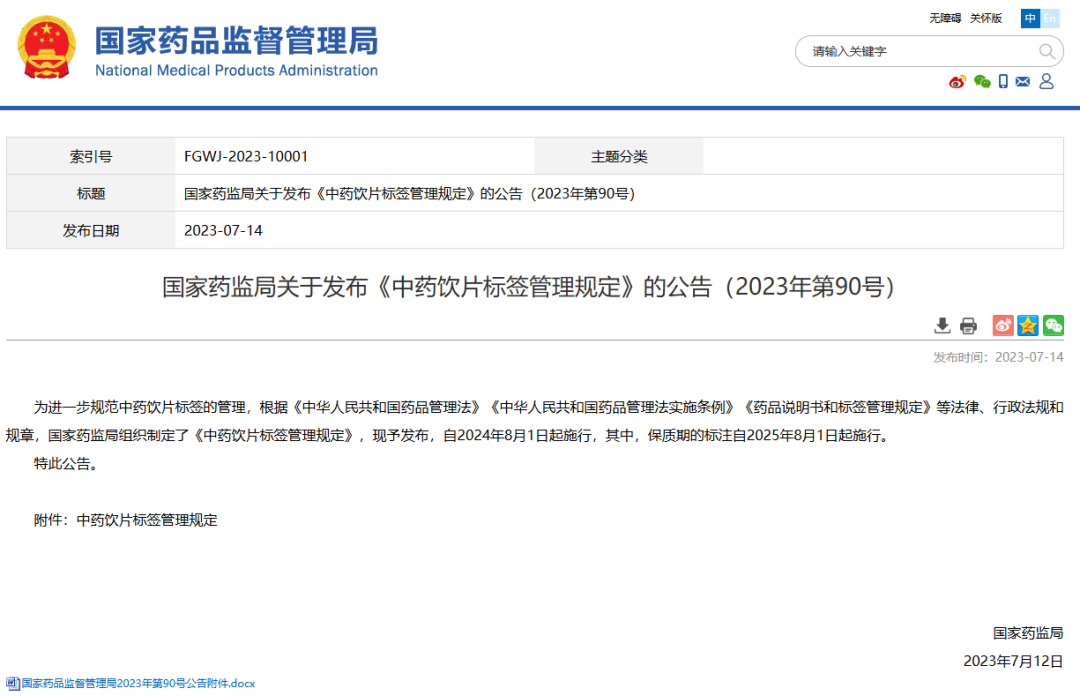The width and height of the screenshot is (1080, 696).
Task: Open the 关怀版 care version link
Action: point(987,17)
